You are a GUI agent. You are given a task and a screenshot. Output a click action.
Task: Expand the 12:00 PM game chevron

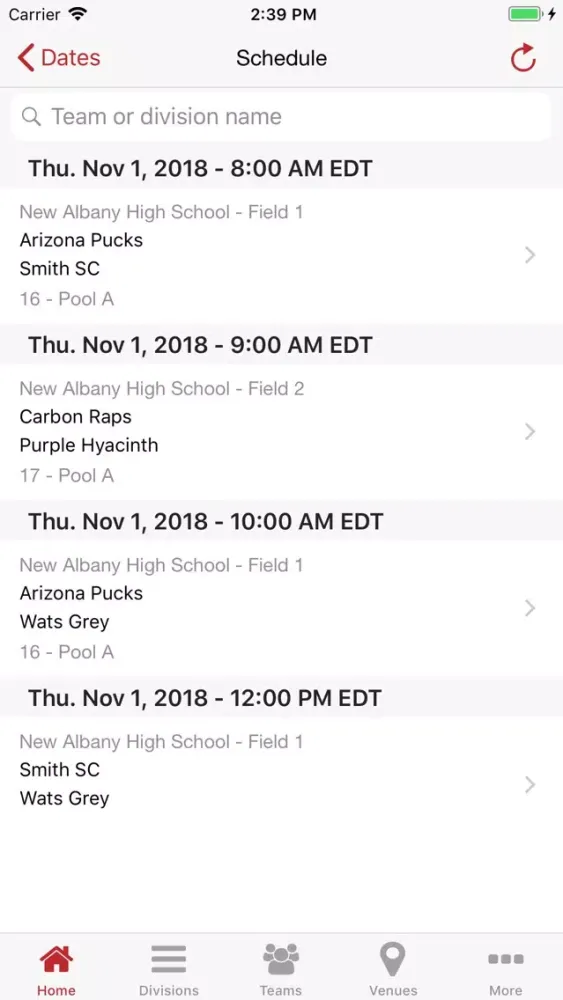pyautogui.click(x=530, y=785)
